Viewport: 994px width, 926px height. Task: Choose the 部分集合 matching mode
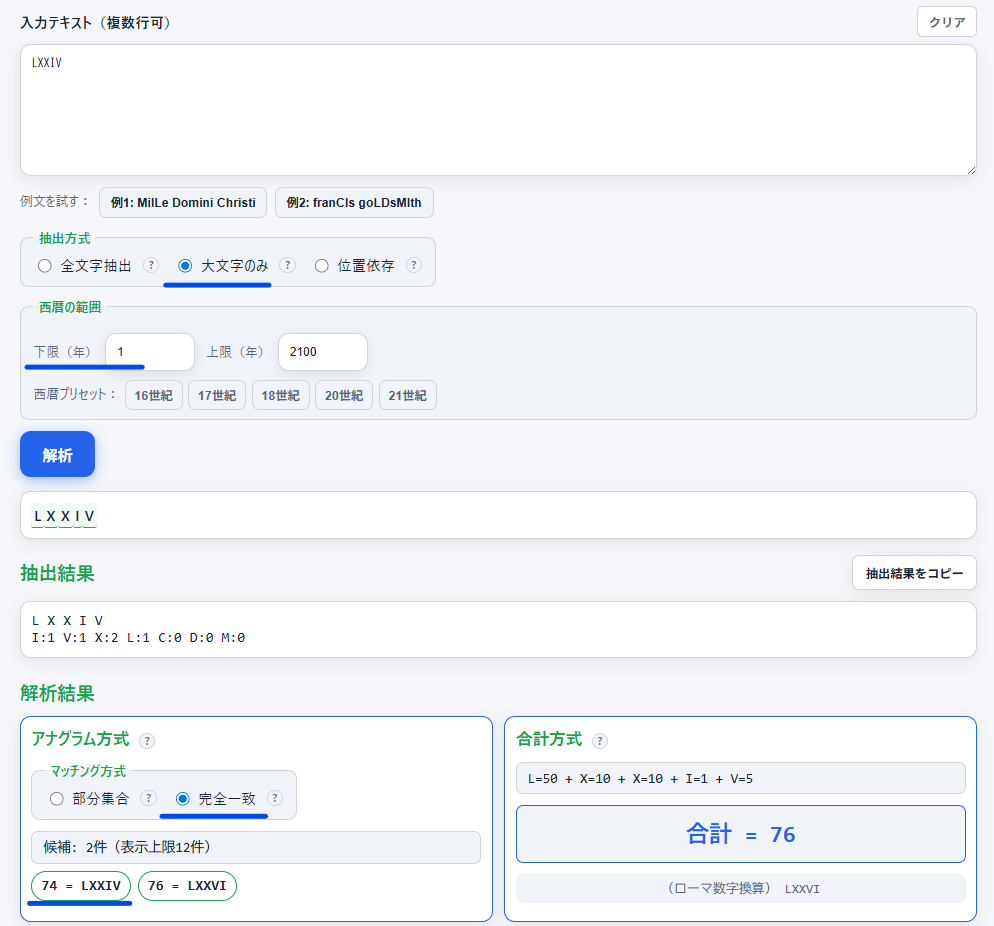pos(56,799)
